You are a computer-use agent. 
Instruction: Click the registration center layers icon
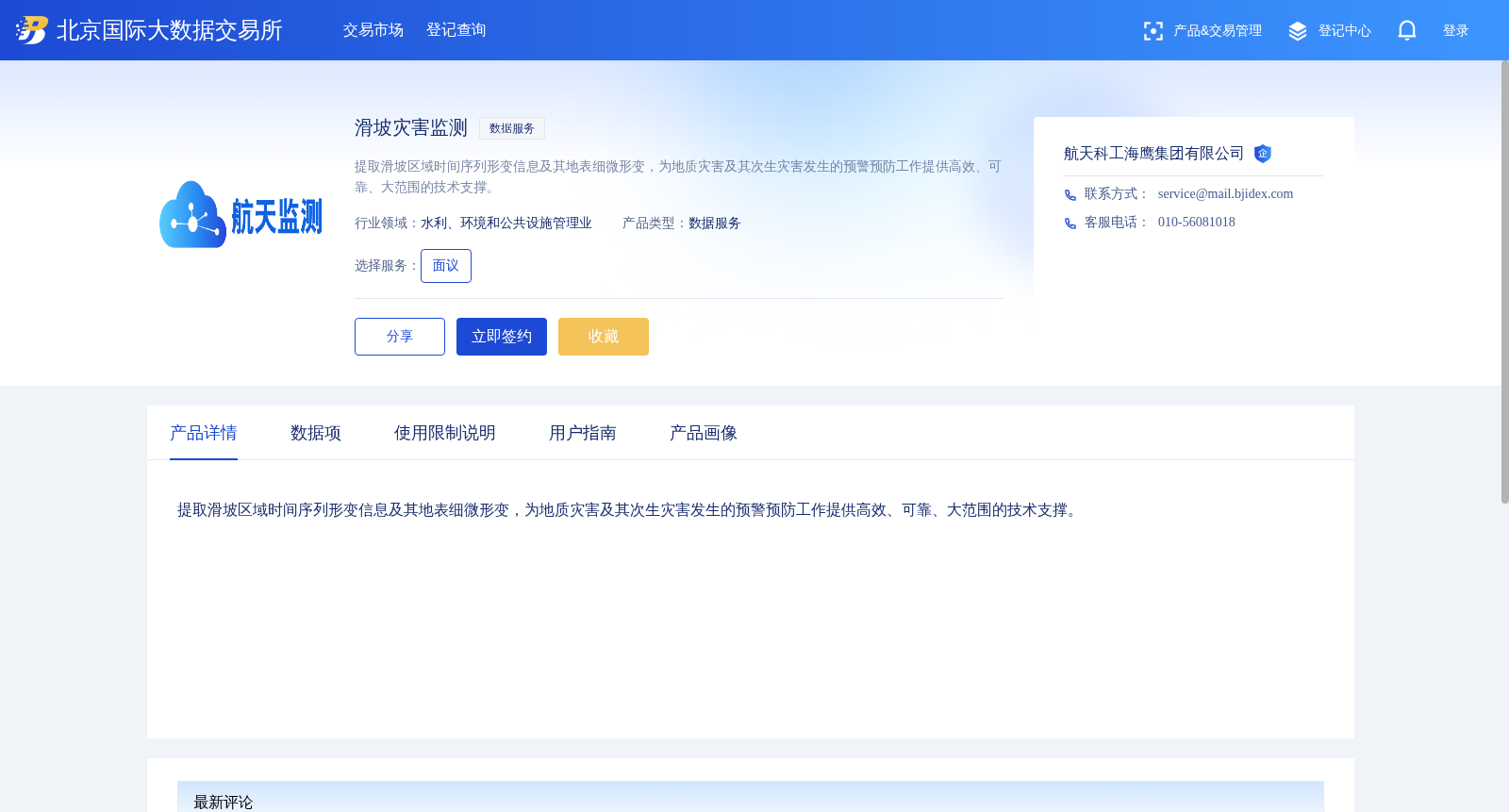(1298, 31)
